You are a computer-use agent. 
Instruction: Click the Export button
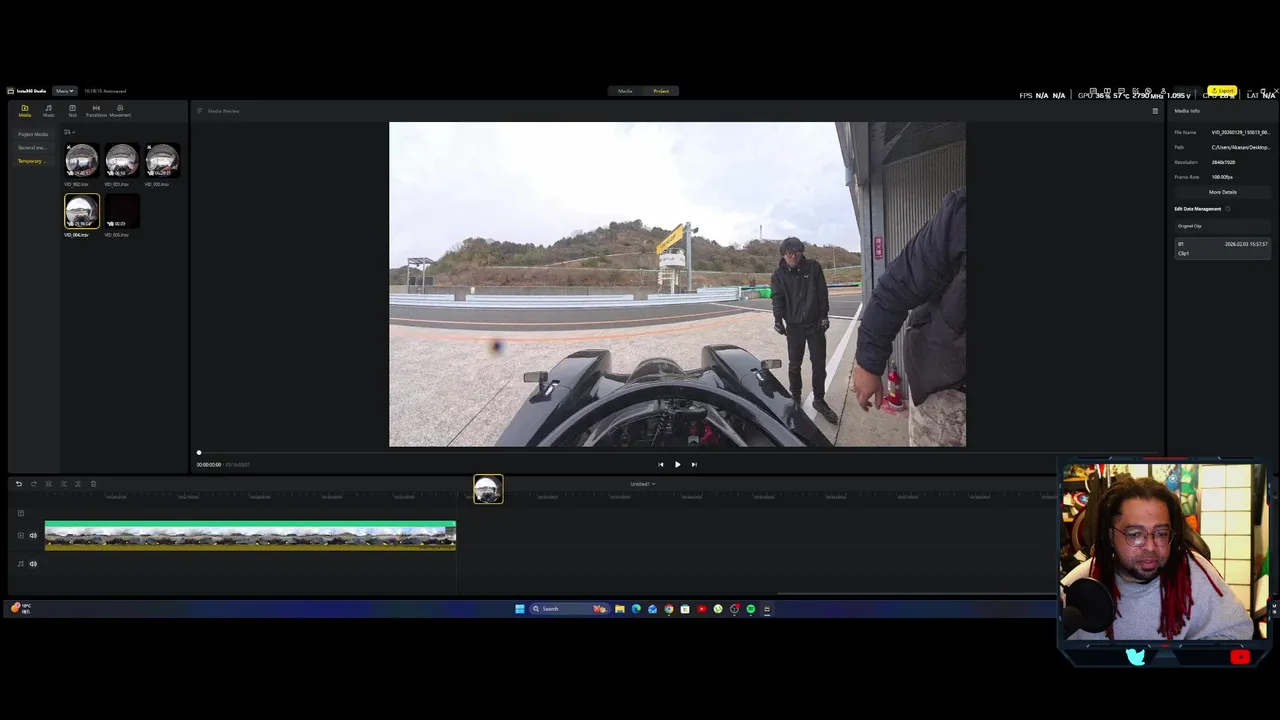pyautogui.click(x=1222, y=91)
